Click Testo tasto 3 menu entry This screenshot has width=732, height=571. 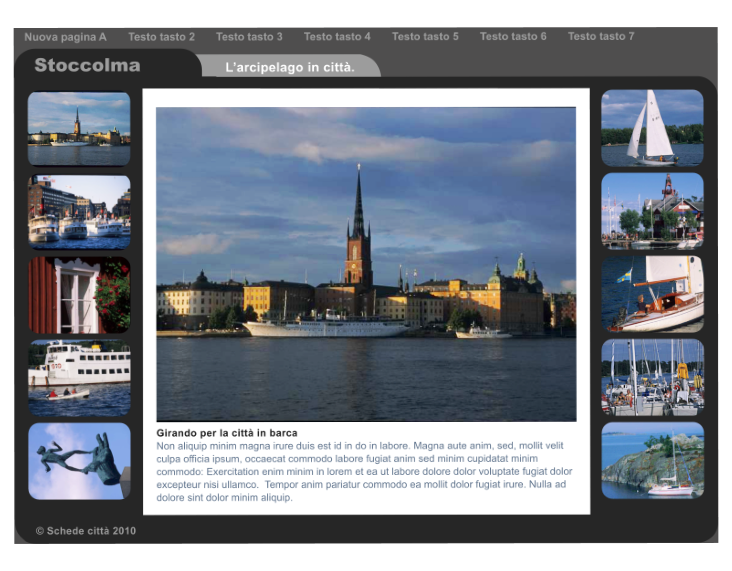coord(249,37)
